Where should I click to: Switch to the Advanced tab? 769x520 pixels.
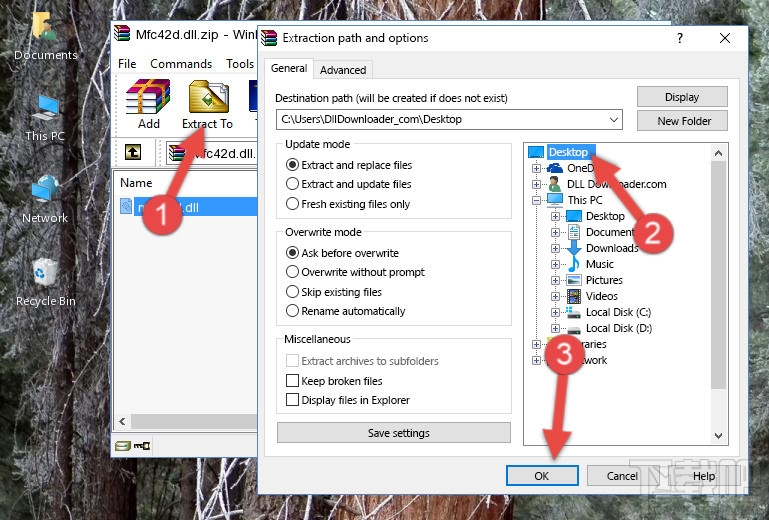[x=343, y=70]
